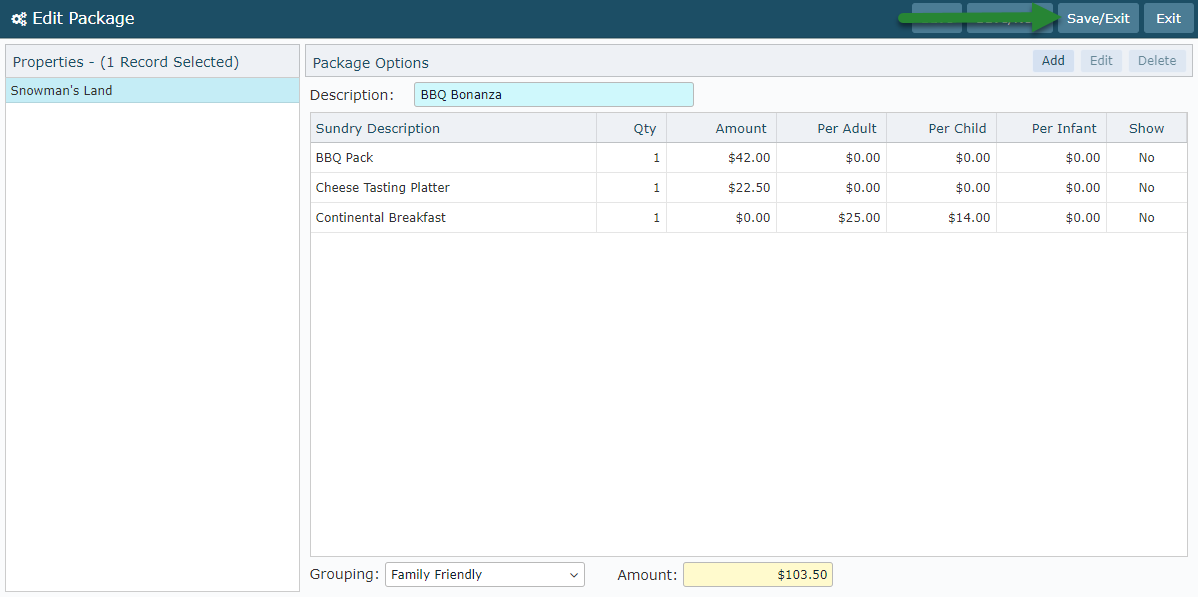Click the Show value No for BBQ Pack
This screenshot has height=597, width=1198.
(1146, 157)
